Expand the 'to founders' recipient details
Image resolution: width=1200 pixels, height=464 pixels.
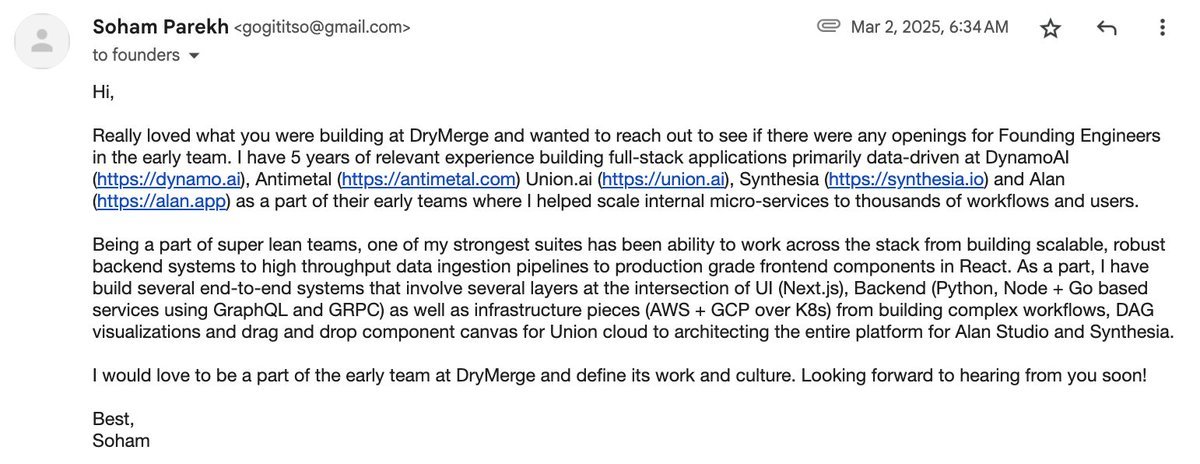click(194, 56)
